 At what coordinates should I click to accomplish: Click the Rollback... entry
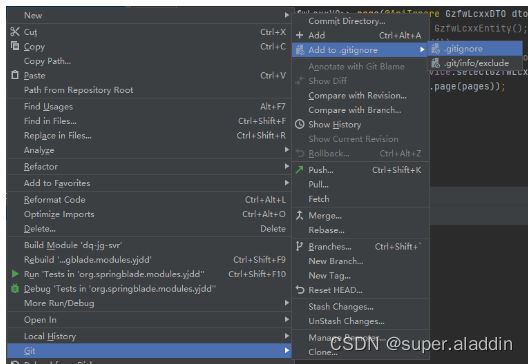pyautogui.click(x=329, y=154)
